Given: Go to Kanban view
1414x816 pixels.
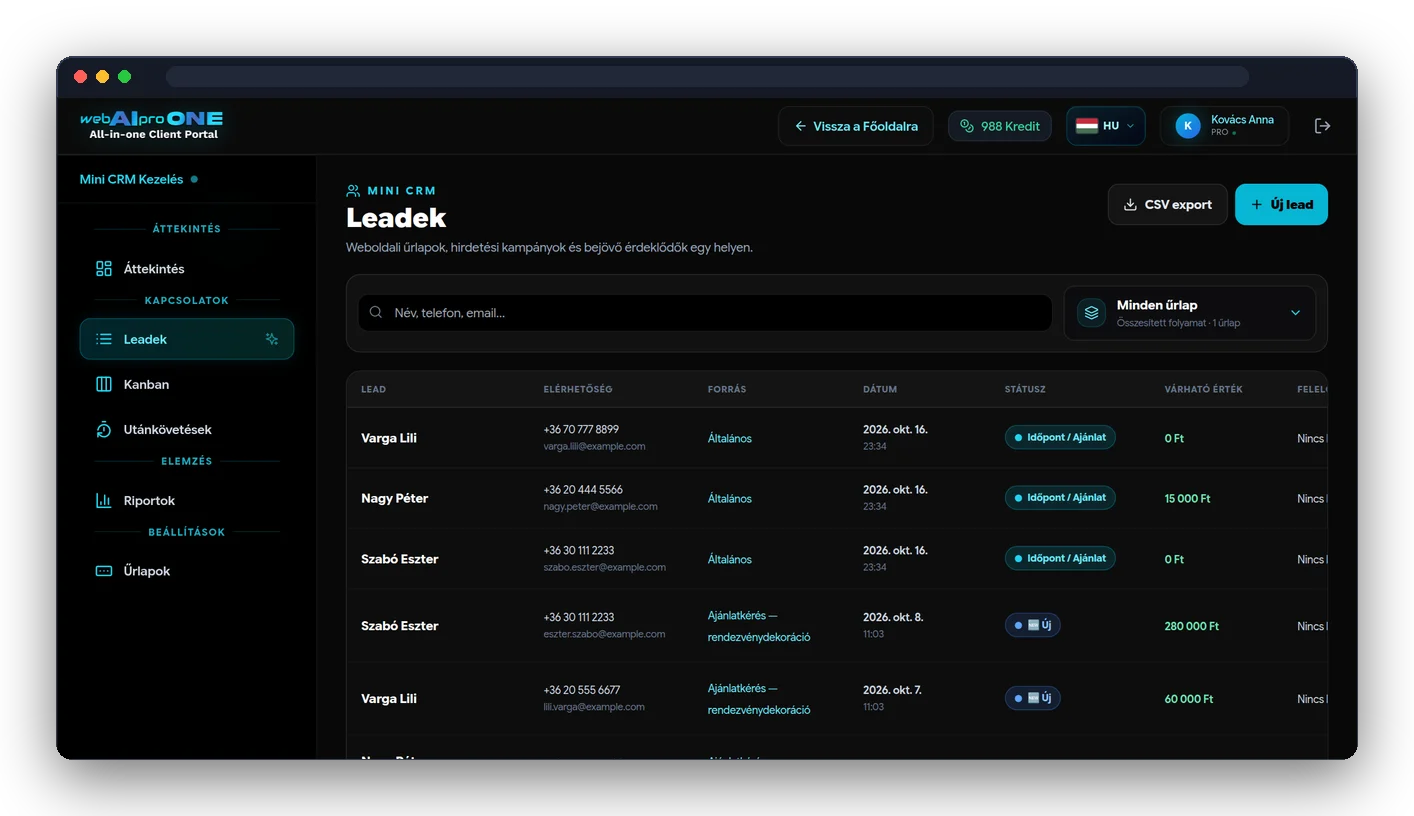Looking at the screenshot, I should [x=187, y=384].
